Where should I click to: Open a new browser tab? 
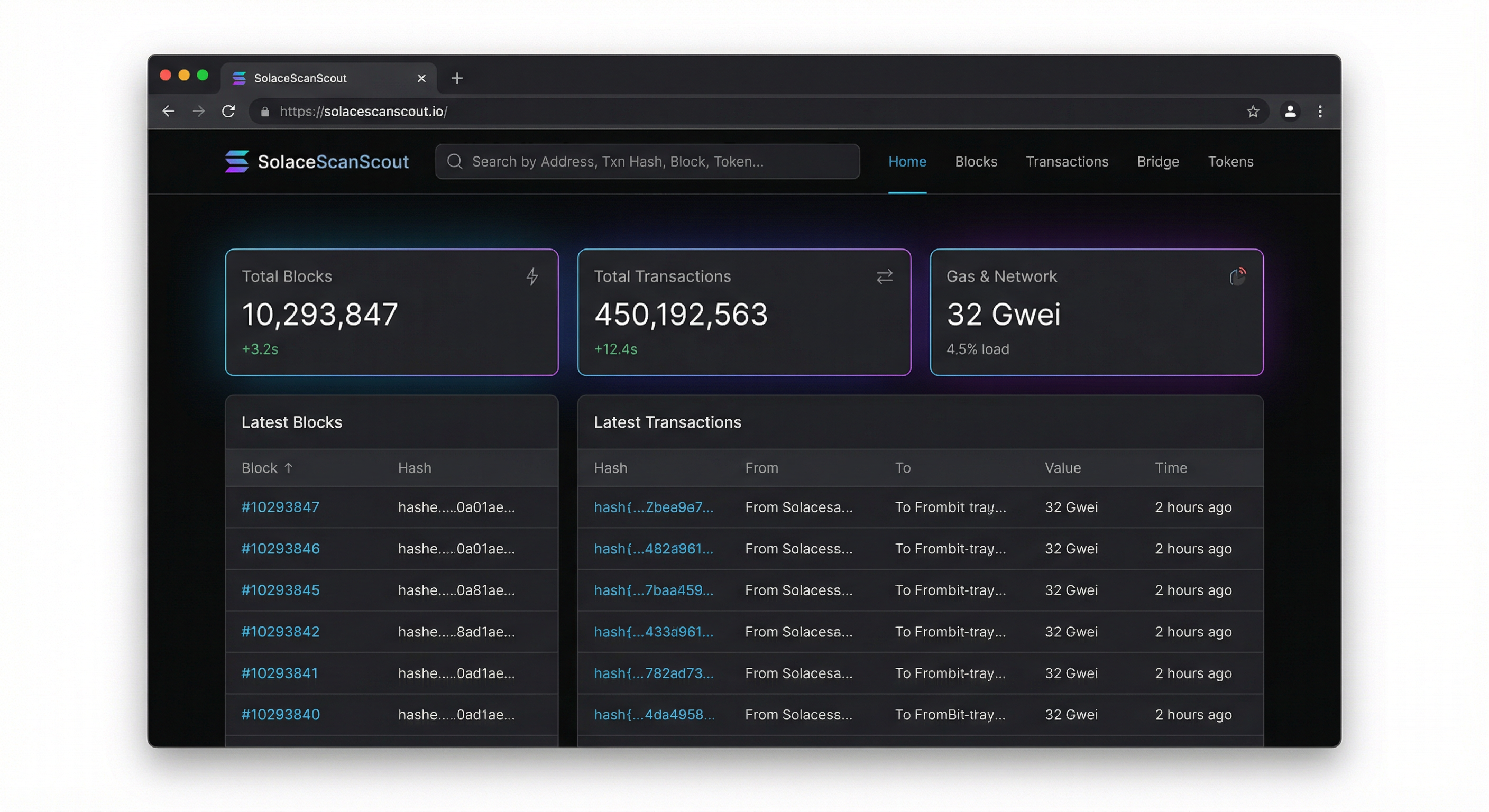(457, 78)
